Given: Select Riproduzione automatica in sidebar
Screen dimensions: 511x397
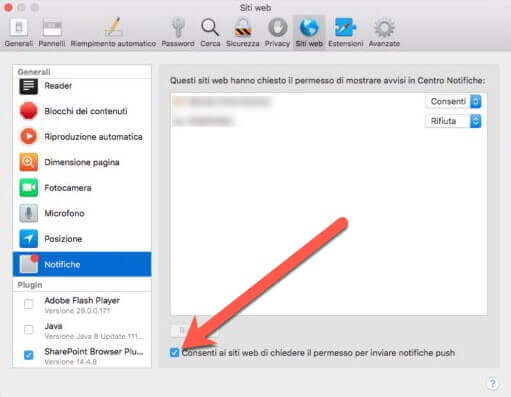Looking at the screenshot, I should tap(82, 137).
